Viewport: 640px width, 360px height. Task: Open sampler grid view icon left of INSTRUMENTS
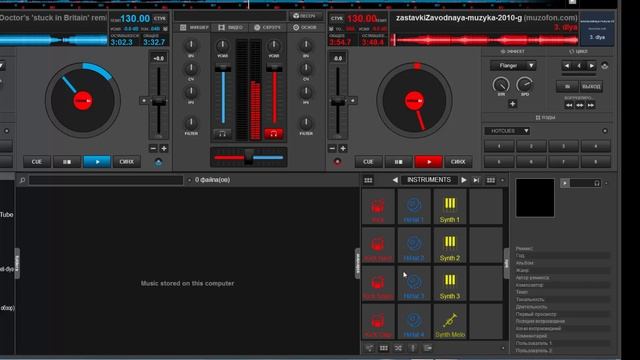pos(368,180)
